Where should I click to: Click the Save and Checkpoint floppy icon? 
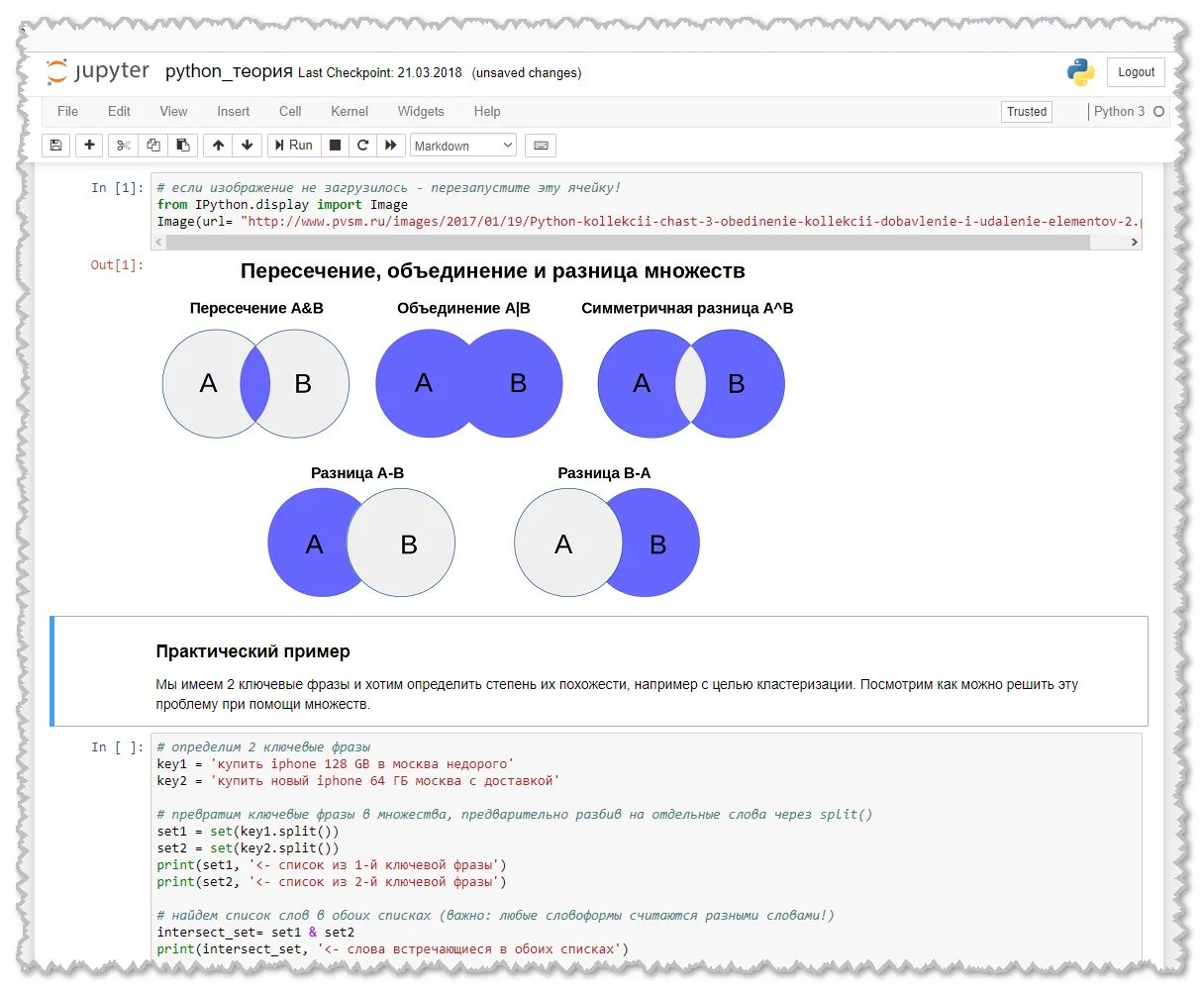tap(56, 146)
